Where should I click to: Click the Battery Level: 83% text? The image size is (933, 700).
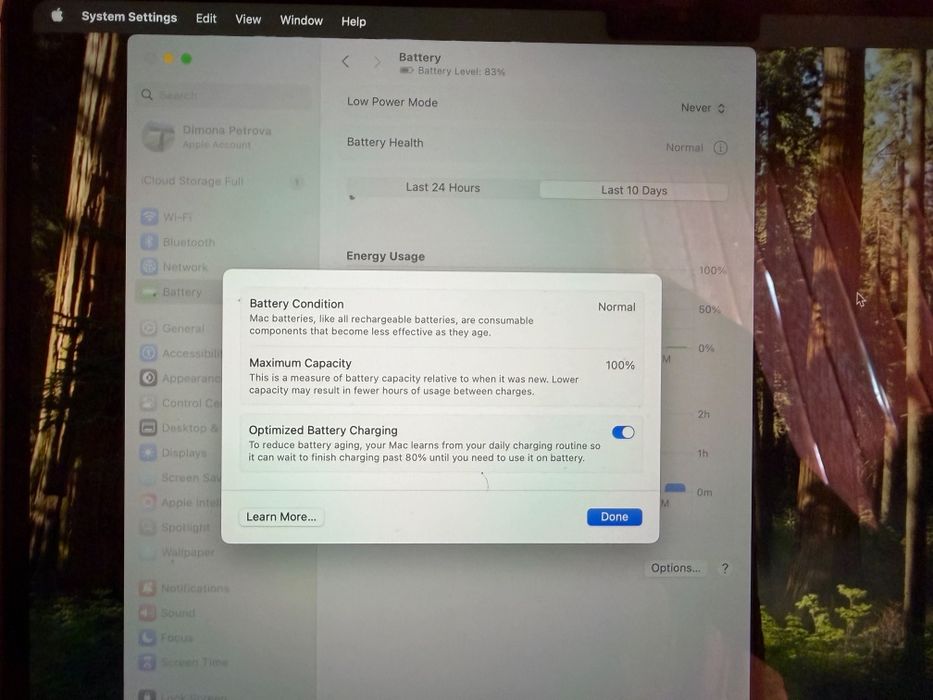(x=461, y=71)
